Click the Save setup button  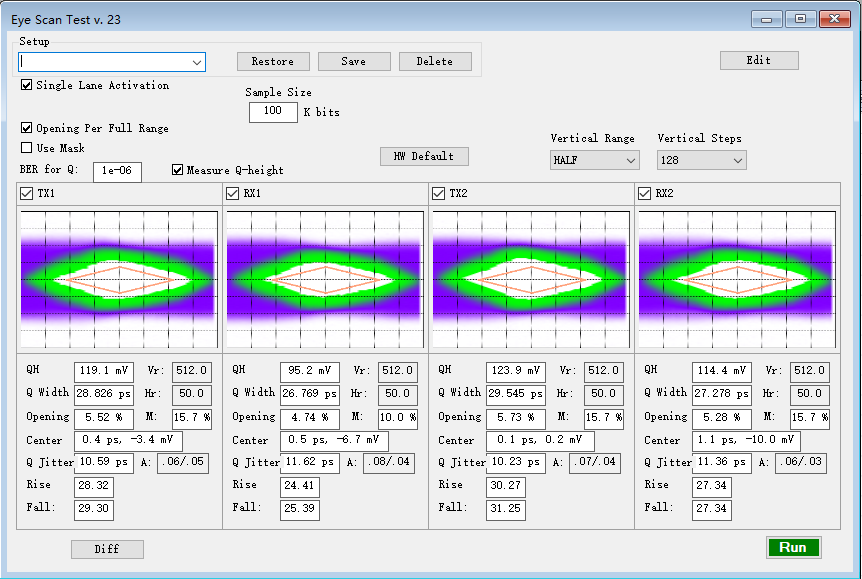pos(354,61)
